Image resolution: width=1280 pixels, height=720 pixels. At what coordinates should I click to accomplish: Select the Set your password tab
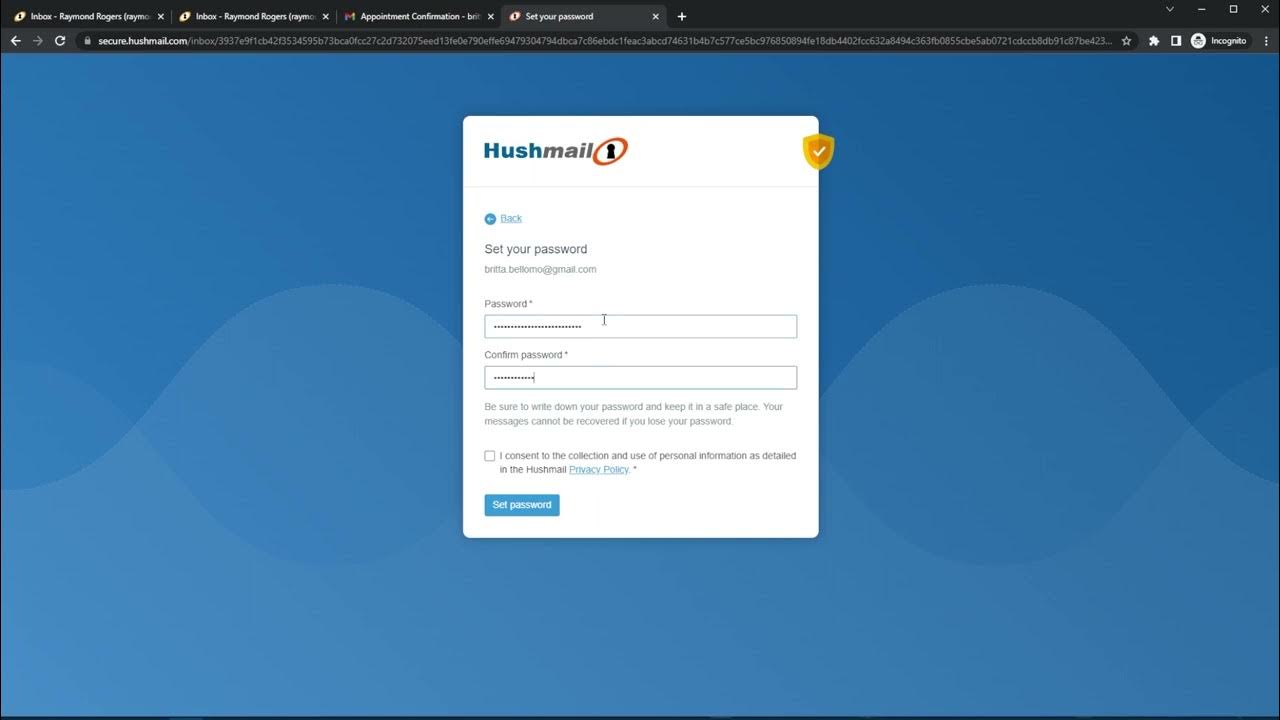coord(583,17)
